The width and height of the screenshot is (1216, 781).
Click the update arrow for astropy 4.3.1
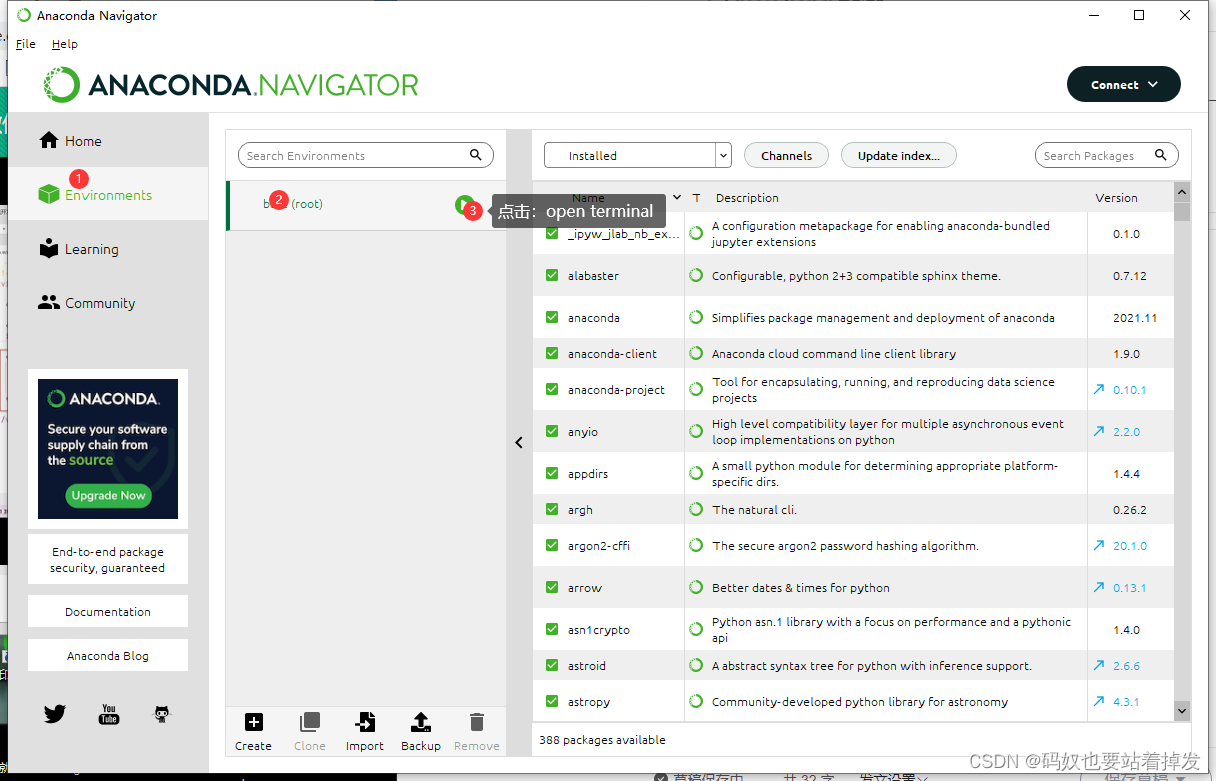click(1099, 701)
